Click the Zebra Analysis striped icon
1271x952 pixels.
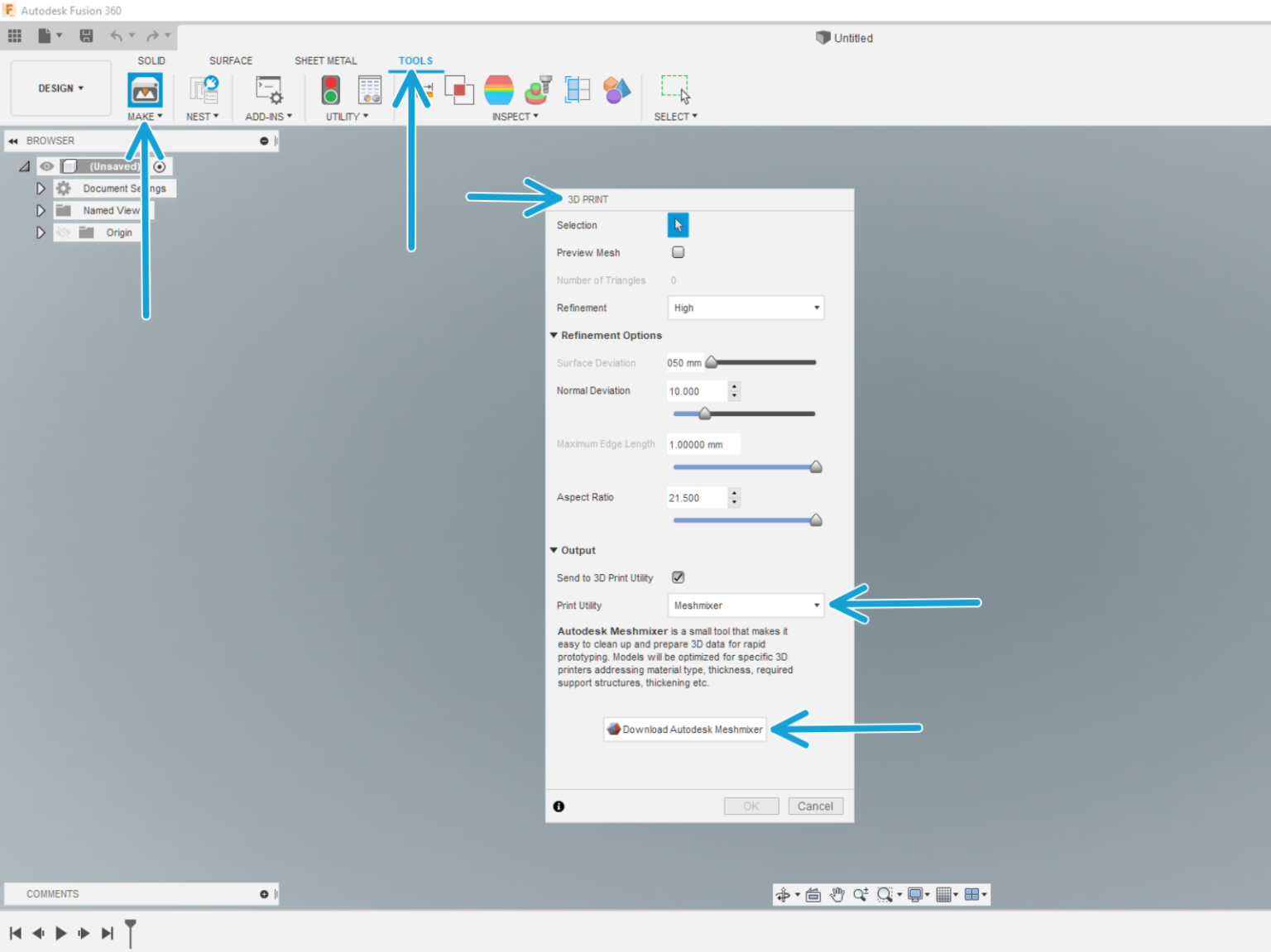[498, 89]
